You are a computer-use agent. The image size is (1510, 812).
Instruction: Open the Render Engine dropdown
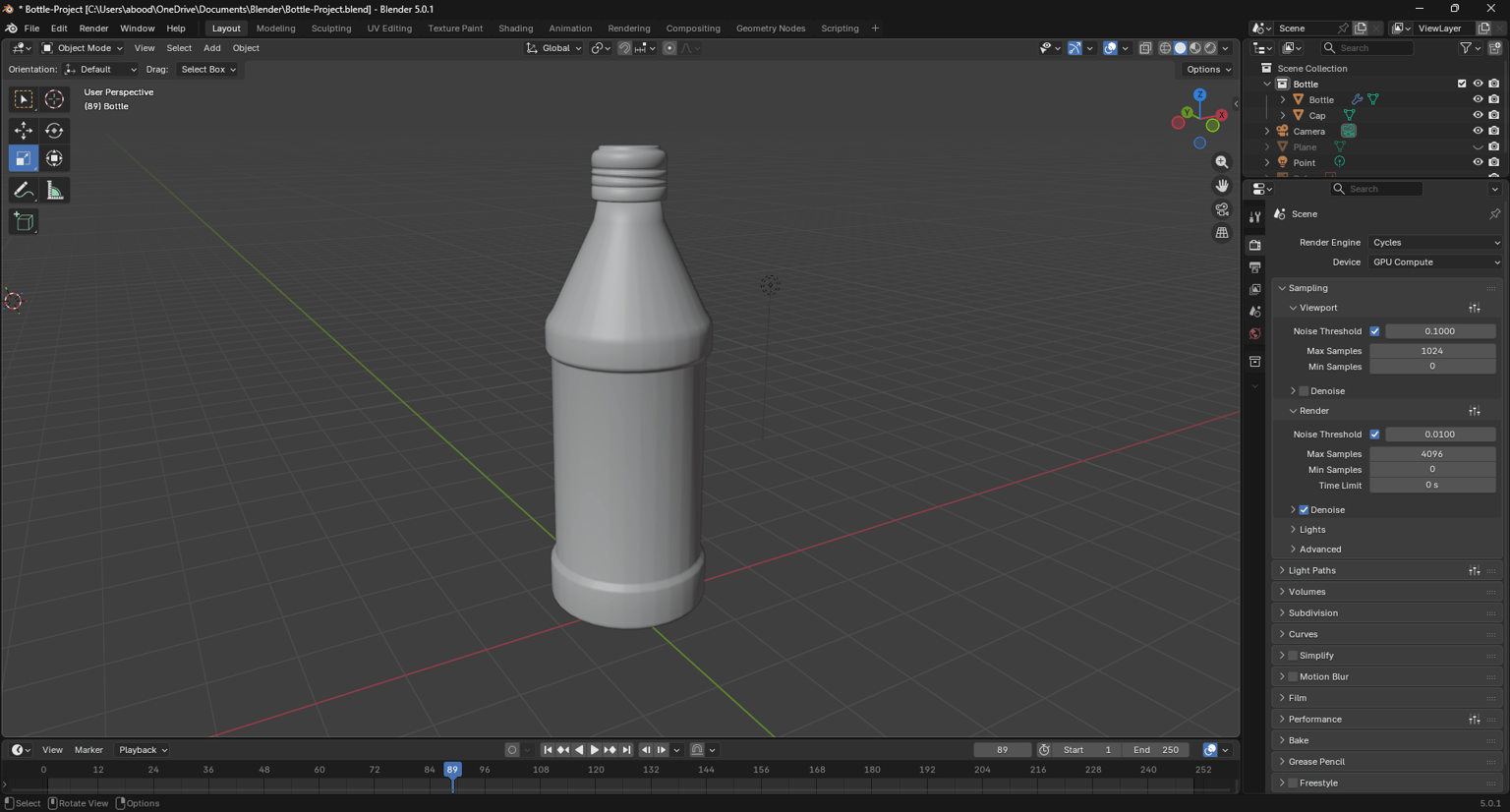pyautogui.click(x=1435, y=243)
